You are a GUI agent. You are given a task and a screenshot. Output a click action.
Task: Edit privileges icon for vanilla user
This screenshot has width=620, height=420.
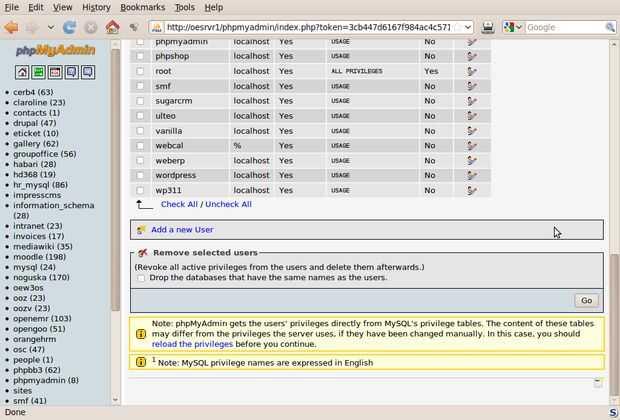click(x=471, y=131)
